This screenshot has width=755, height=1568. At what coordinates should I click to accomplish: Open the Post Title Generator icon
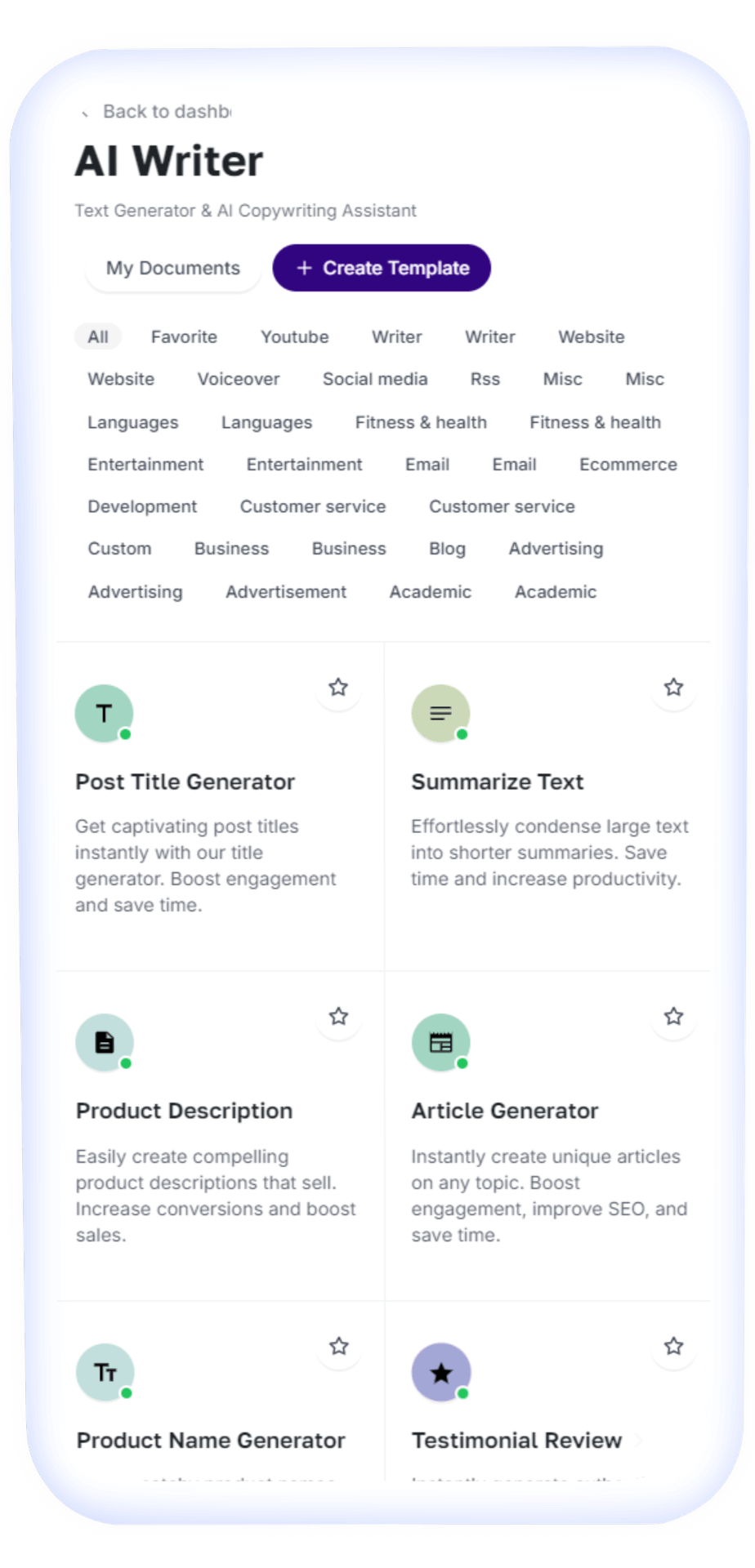(x=104, y=713)
